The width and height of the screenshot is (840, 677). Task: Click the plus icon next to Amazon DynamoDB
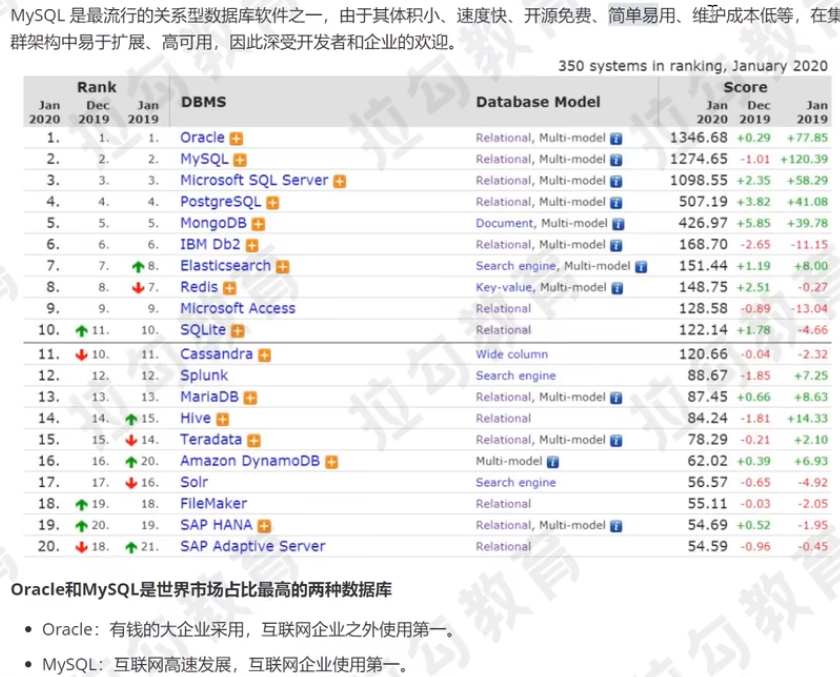332,462
